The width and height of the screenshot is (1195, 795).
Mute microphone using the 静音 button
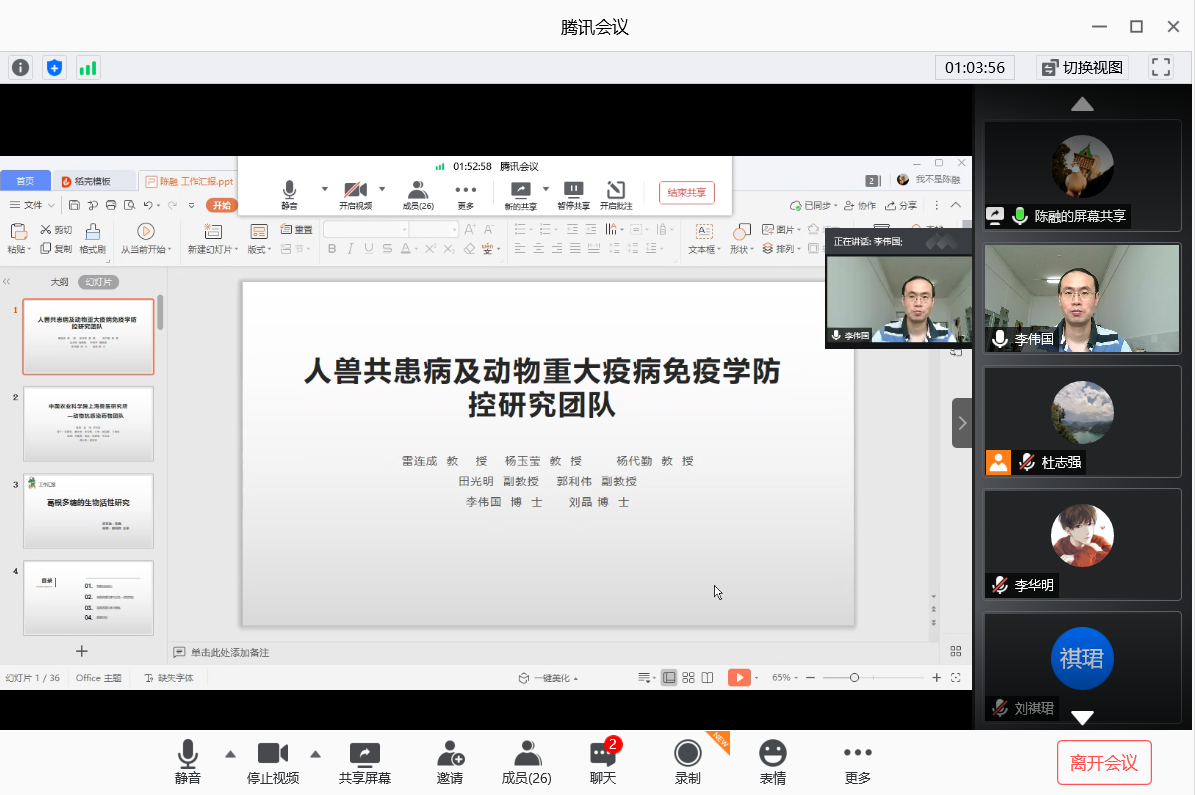[x=188, y=763]
